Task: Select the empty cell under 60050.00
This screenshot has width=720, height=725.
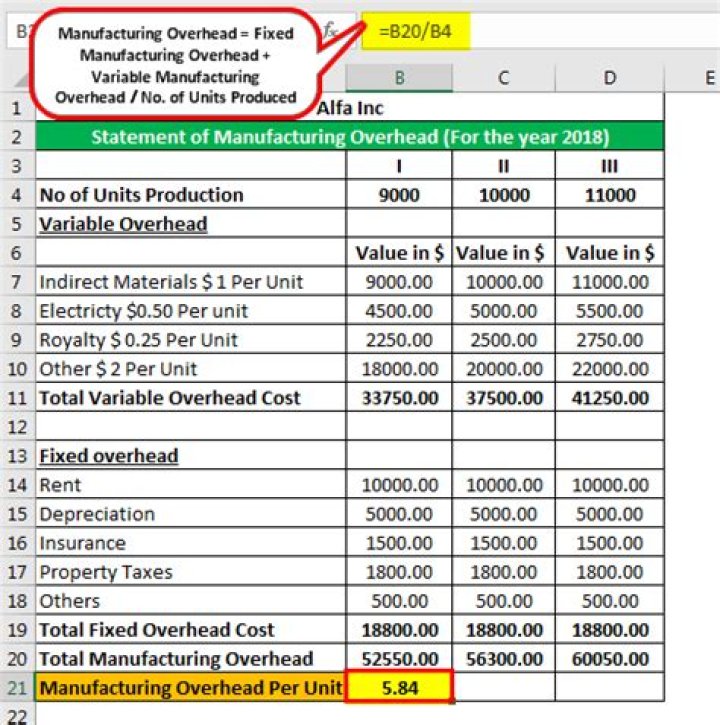Action: click(x=609, y=688)
